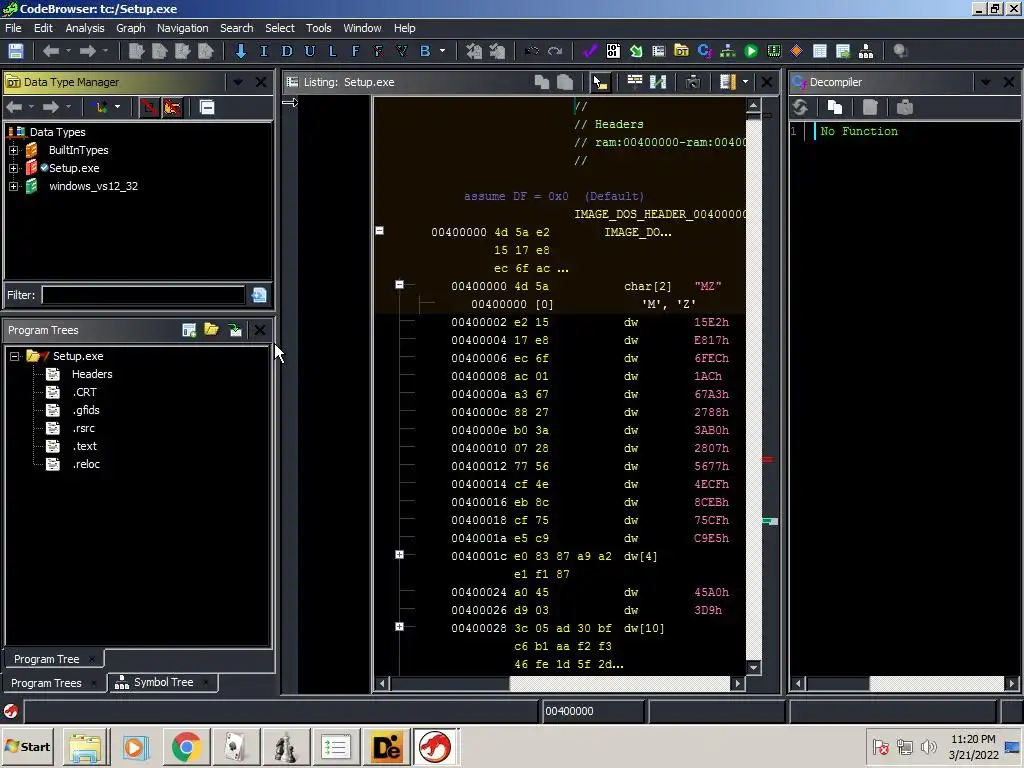
Task: Open the Decompiler toolbar icon
Action: click(705, 51)
